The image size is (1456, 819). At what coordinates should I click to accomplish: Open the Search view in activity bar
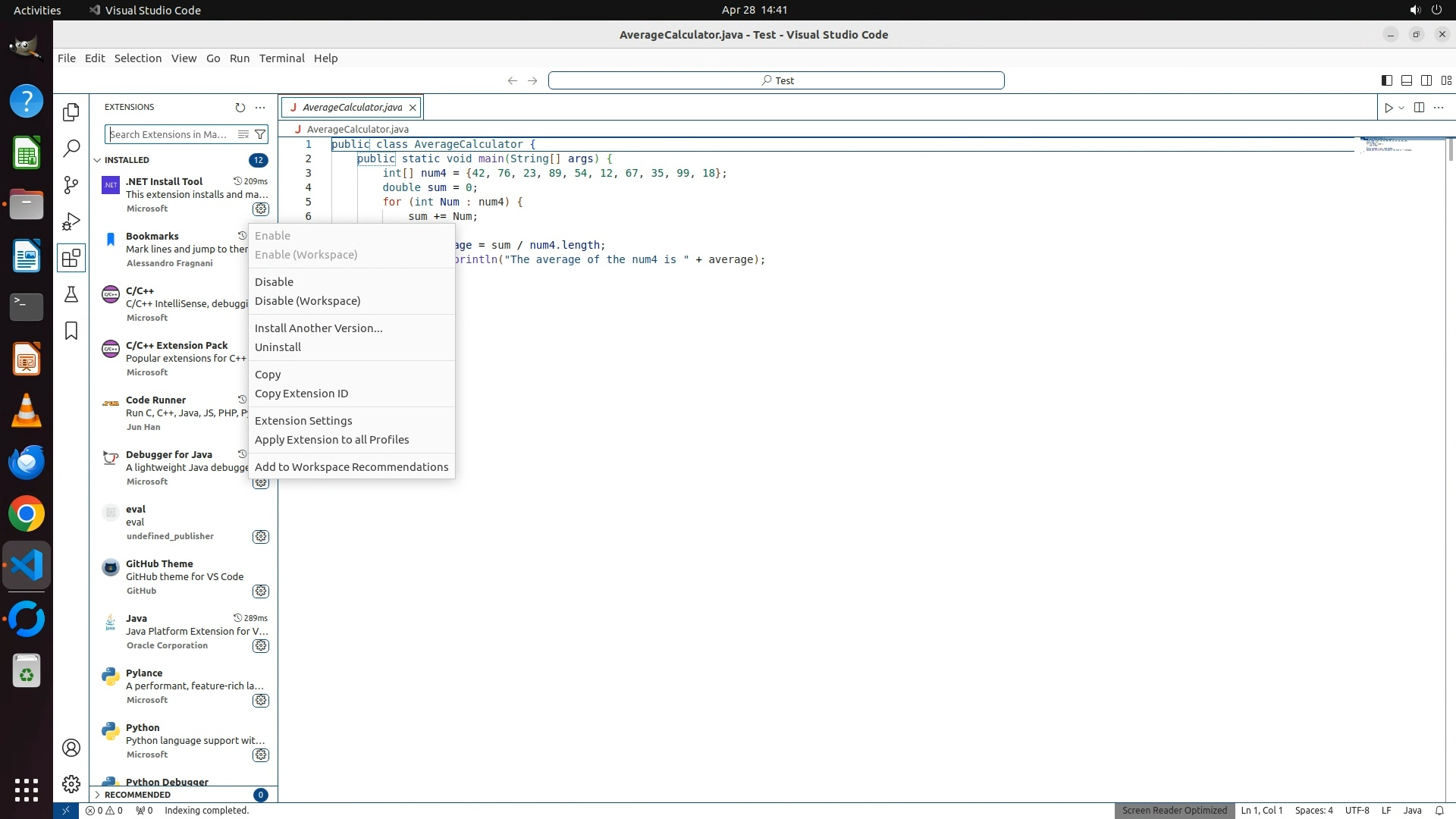click(x=71, y=149)
